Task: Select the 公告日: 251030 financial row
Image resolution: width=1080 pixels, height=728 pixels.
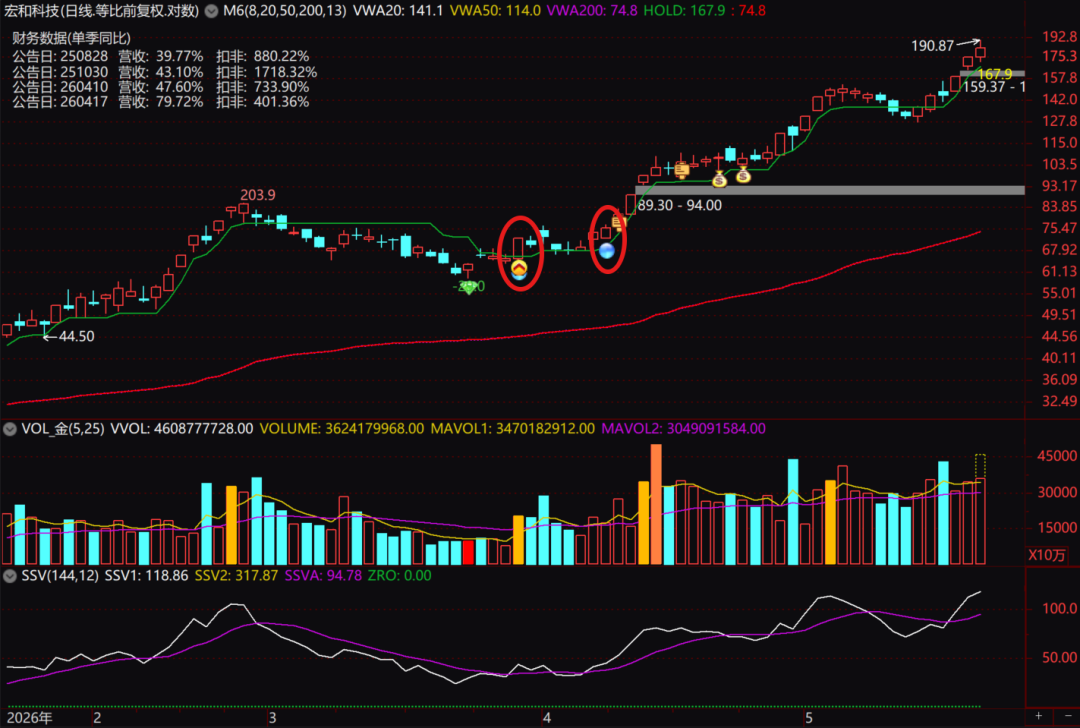Action: coord(165,72)
